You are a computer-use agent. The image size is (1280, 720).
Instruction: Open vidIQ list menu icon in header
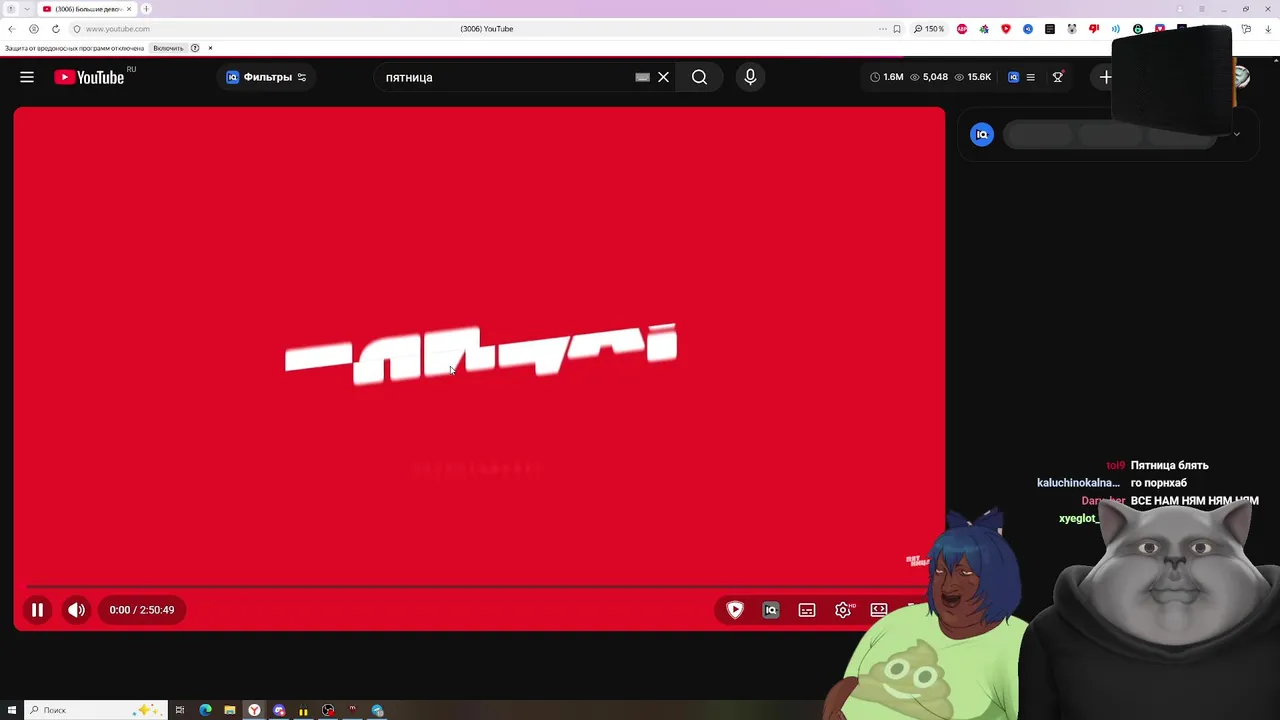pyautogui.click(x=1031, y=77)
